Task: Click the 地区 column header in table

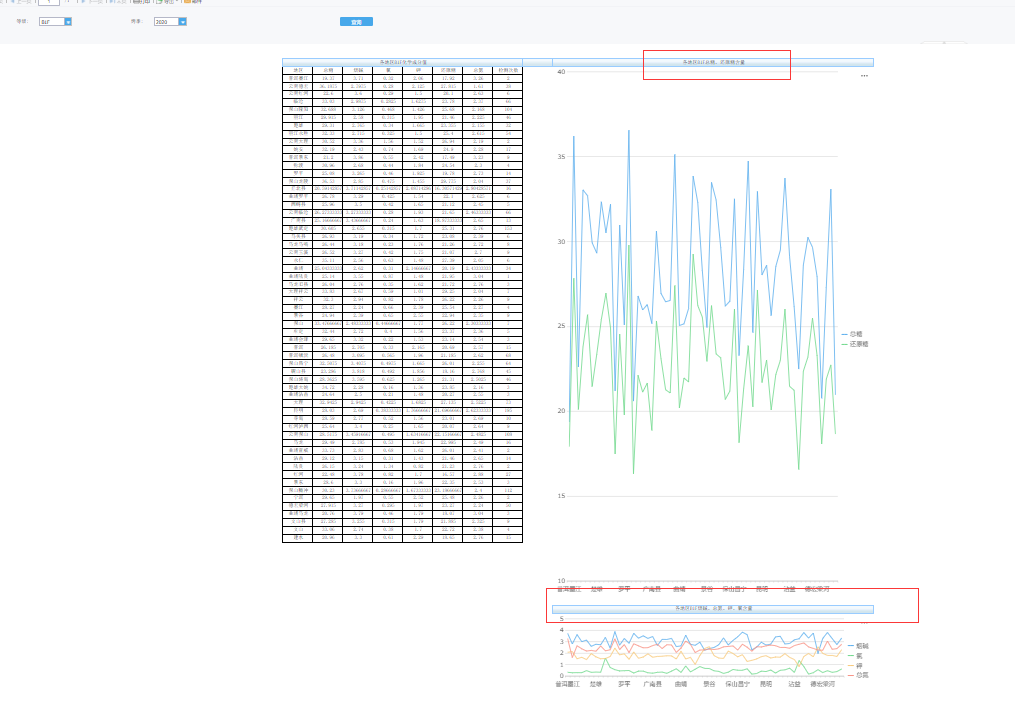Action: click(298, 70)
